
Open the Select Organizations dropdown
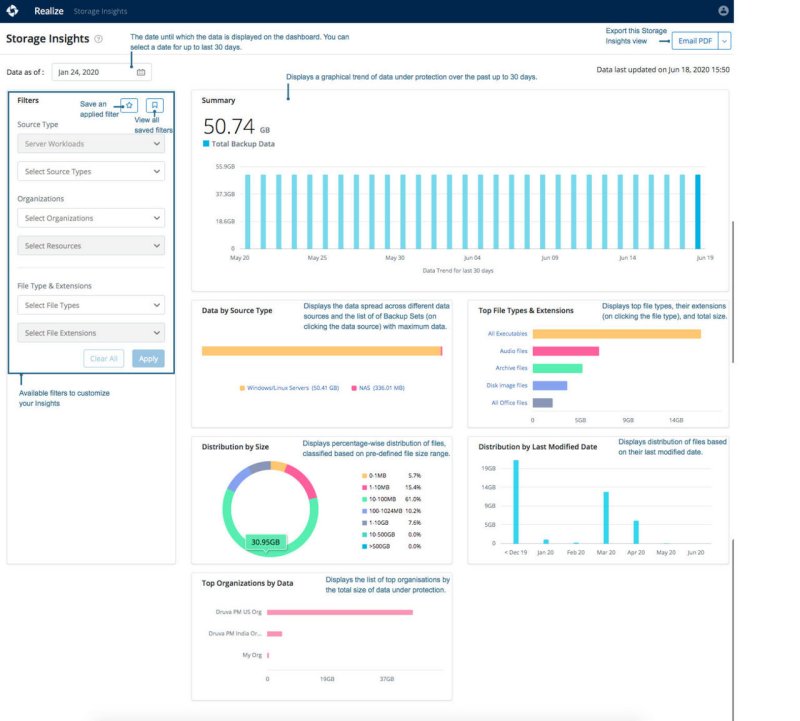(x=90, y=218)
